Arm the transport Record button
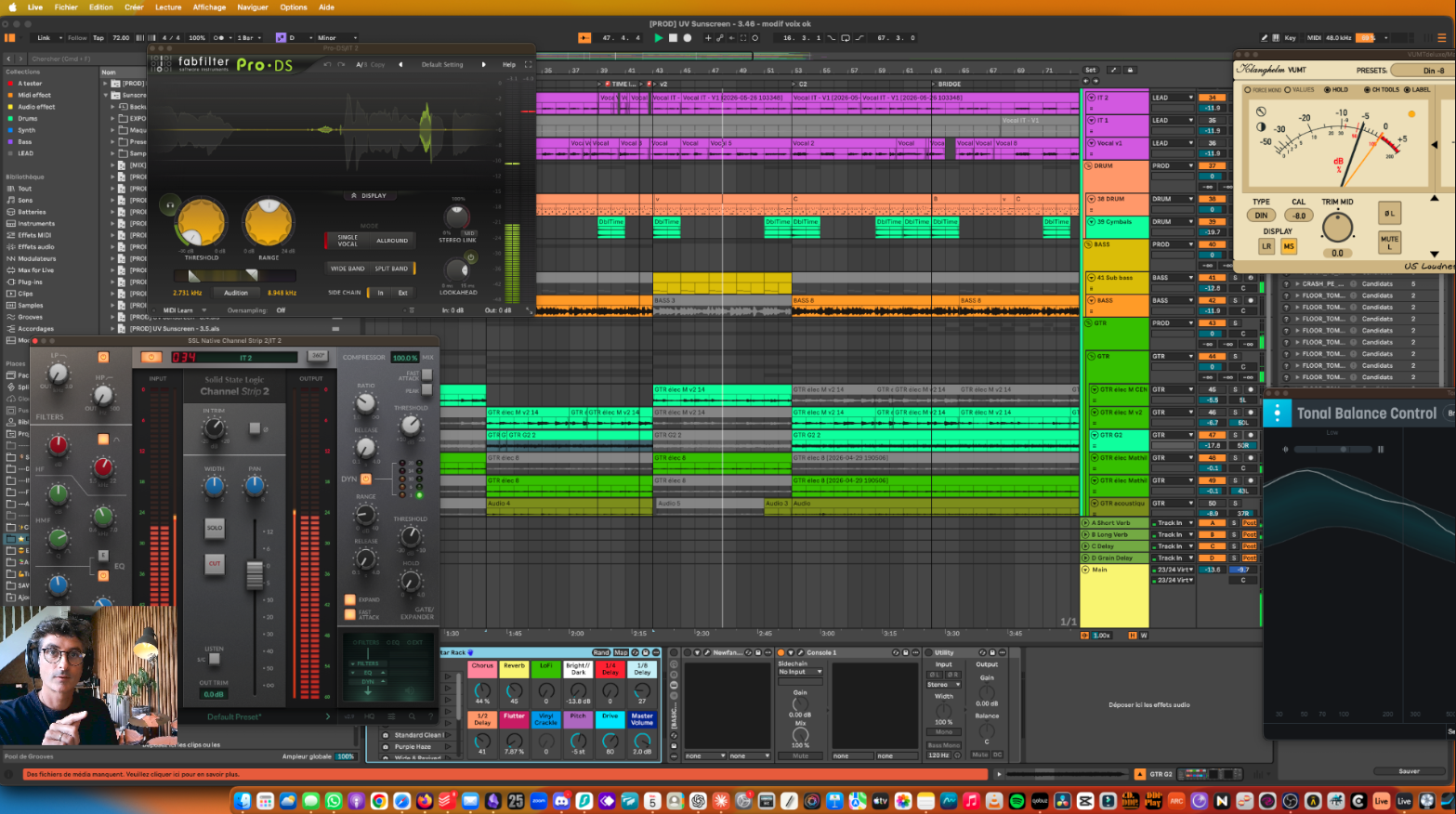The image size is (1456, 814). pyautogui.click(x=688, y=38)
